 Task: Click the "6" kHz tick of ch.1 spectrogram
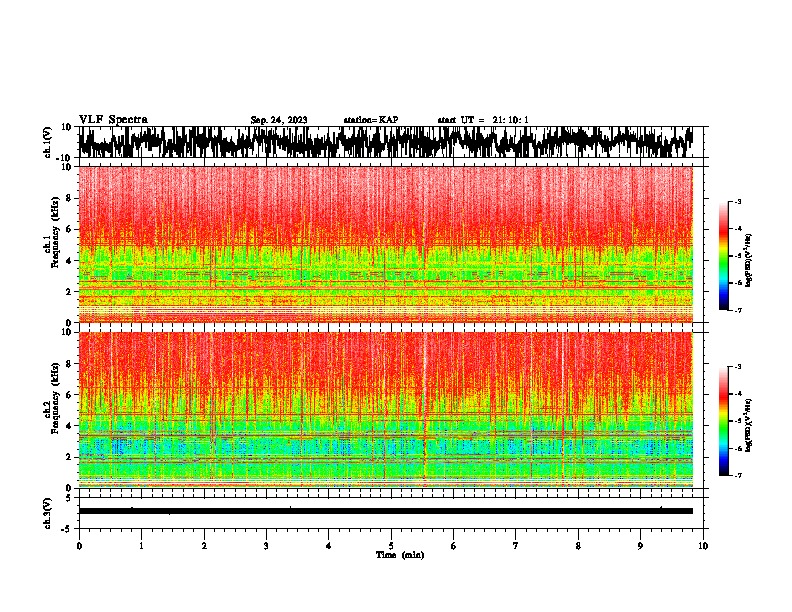69,229
